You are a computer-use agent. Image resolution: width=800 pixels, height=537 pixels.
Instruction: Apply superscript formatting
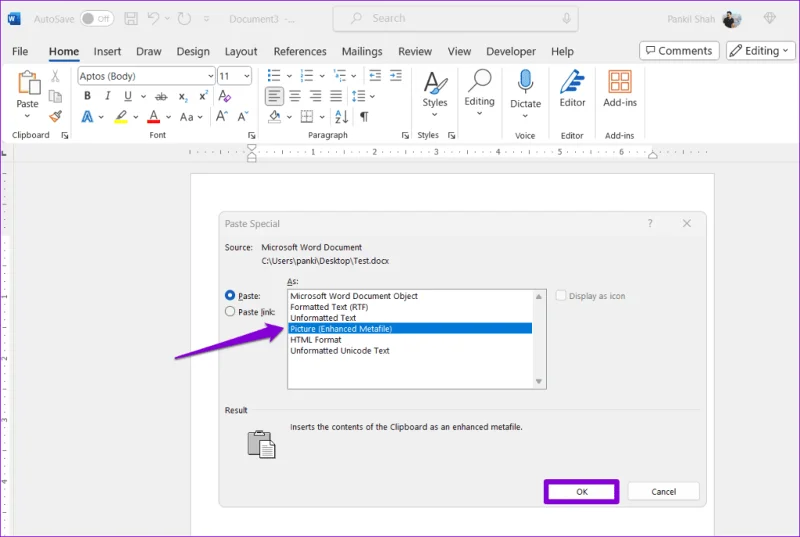(x=203, y=96)
